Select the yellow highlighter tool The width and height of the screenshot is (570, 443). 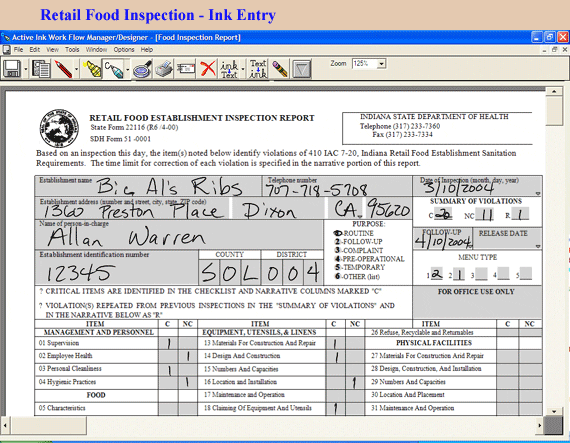pyautogui.click(x=91, y=69)
